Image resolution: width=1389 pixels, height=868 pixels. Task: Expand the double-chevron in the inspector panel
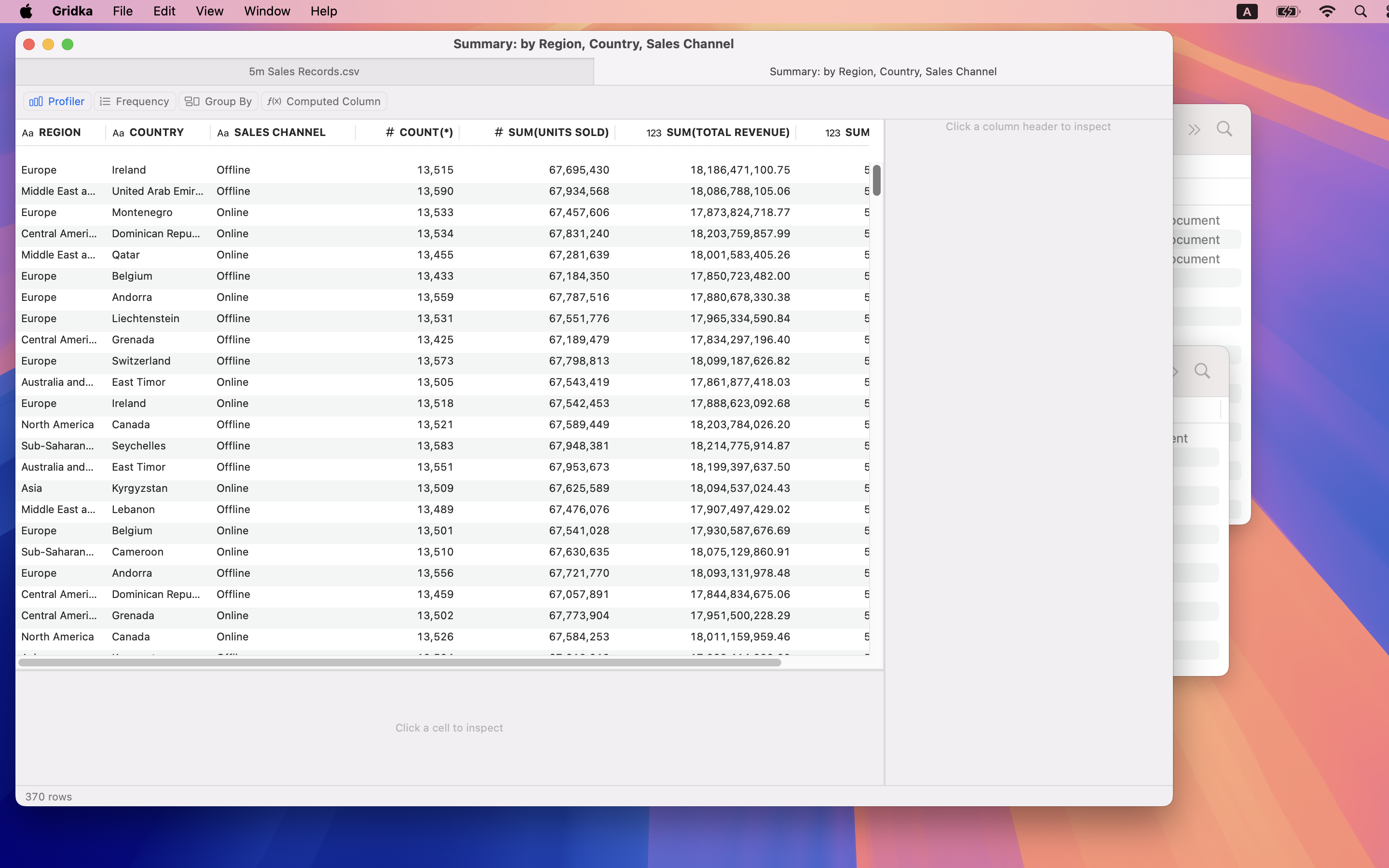tap(1195, 129)
